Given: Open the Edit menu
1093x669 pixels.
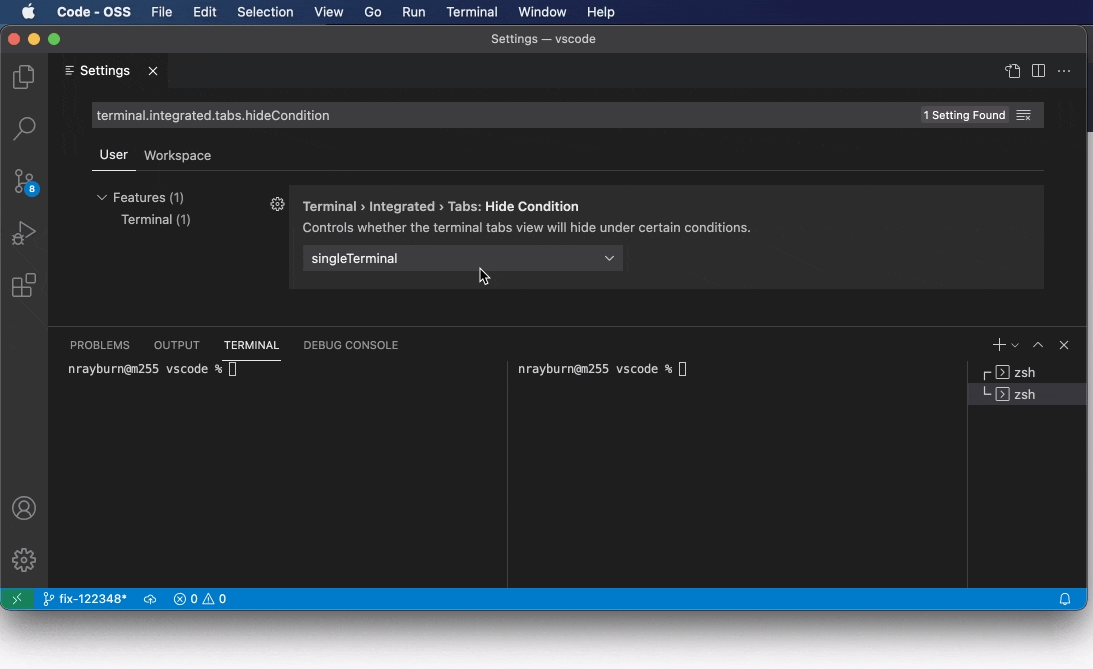Looking at the screenshot, I should pos(204,12).
